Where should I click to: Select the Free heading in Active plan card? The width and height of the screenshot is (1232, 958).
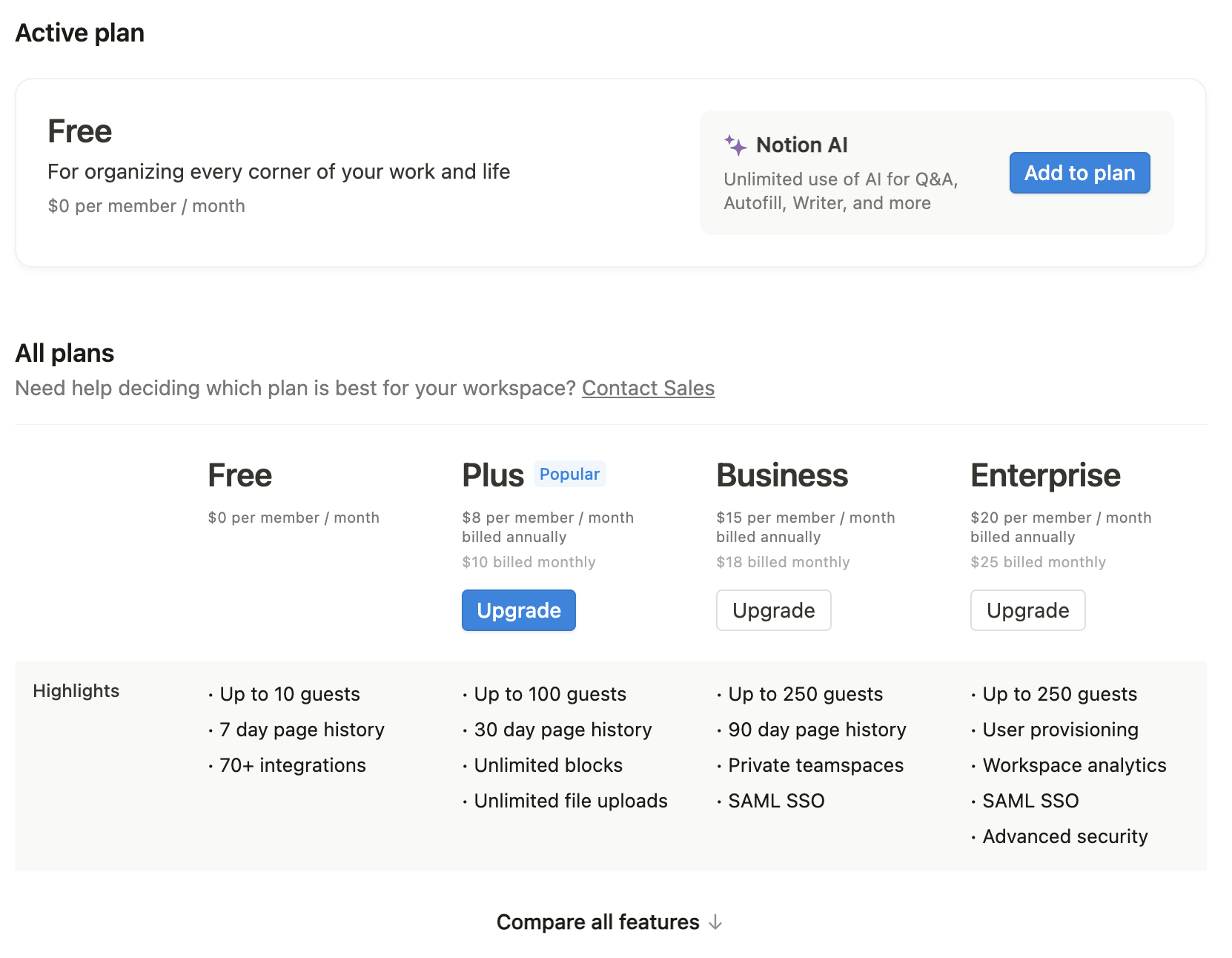coord(80,131)
